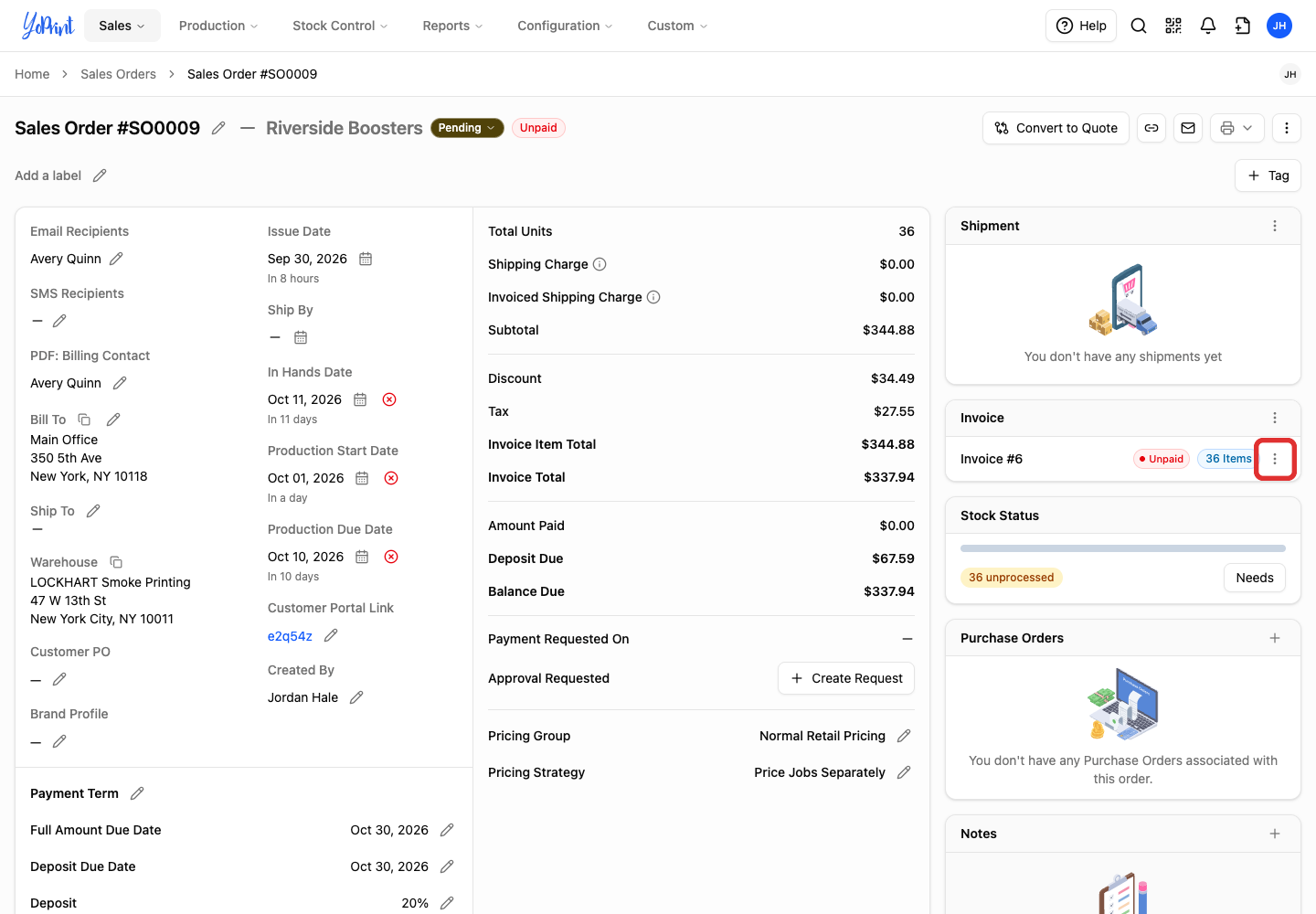
Task: Open Shipment panel options menu
Action: [1275, 226]
